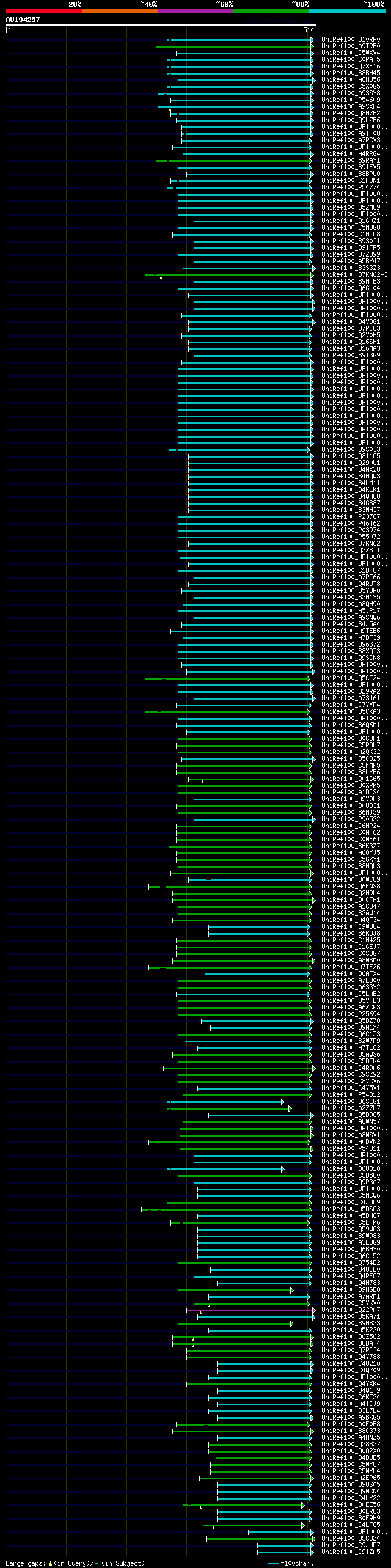The width and height of the screenshot is (391, 1568).
Task: Click hit label UniRef100_B9HB23
Action: 351,1324
